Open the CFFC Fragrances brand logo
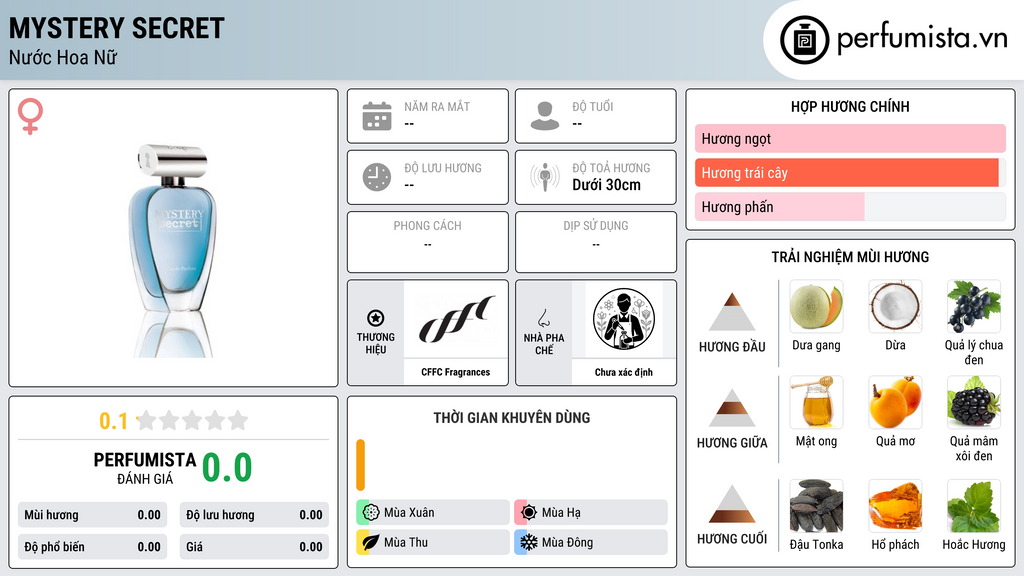 click(456, 319)
